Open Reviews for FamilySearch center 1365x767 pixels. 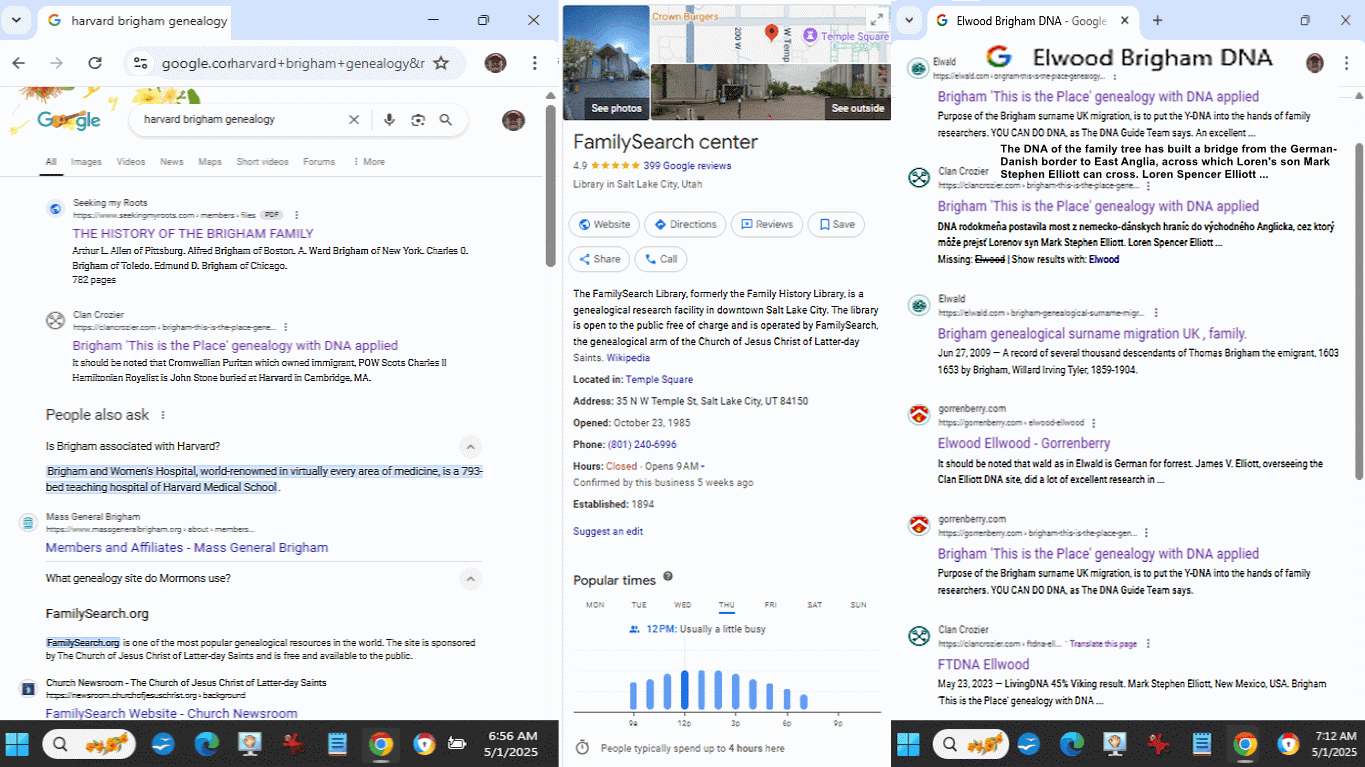tap(767, 225)
